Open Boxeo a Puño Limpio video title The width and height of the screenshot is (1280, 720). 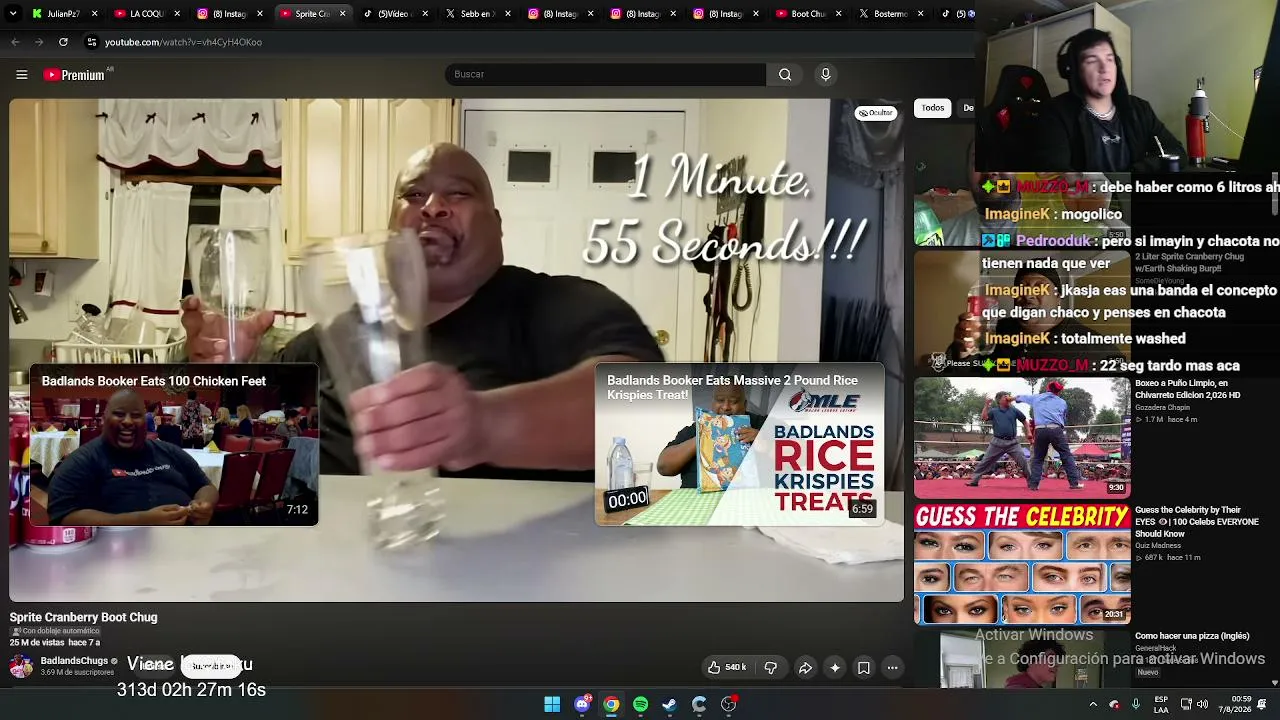click(1188, 389)
